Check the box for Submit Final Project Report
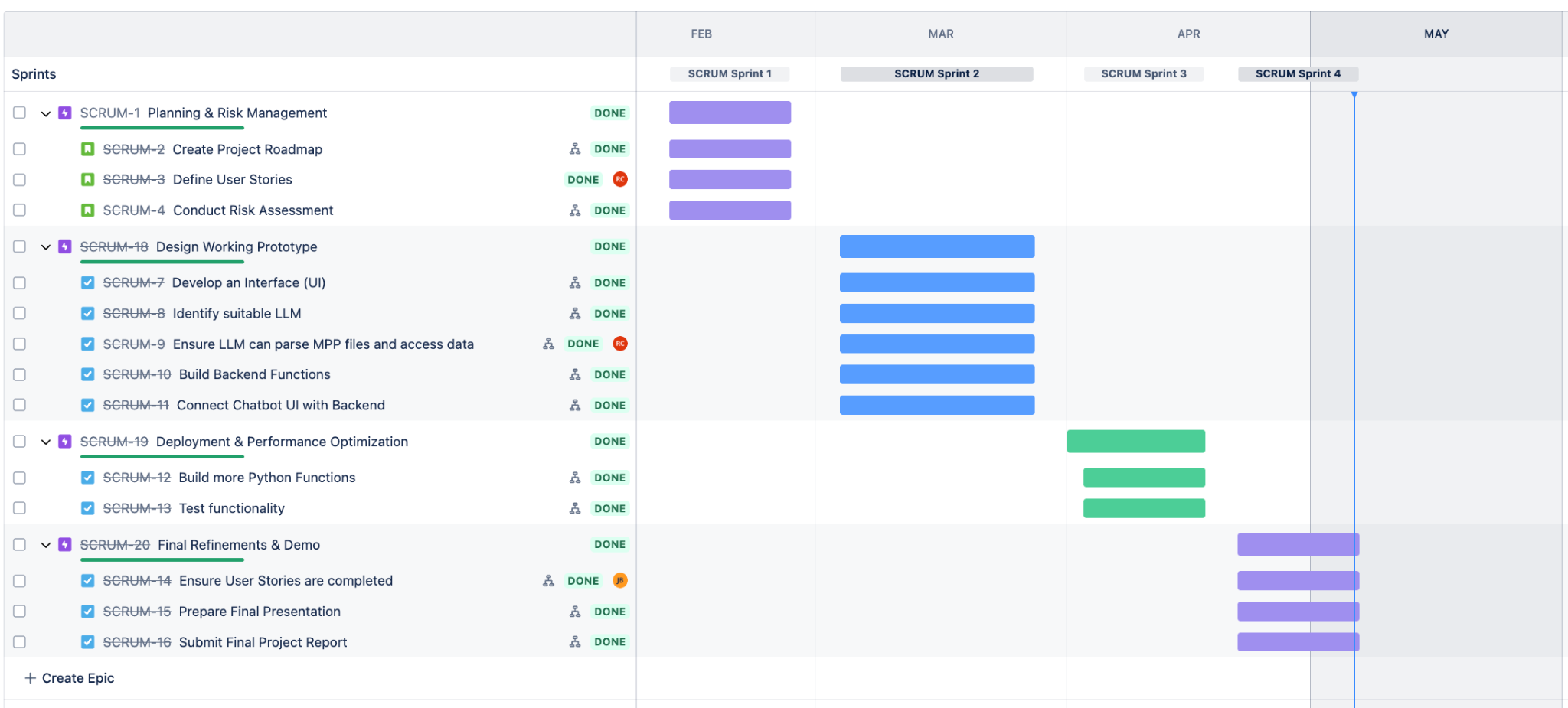Screen dimensions: 1568x708 [x=20, y=642]
